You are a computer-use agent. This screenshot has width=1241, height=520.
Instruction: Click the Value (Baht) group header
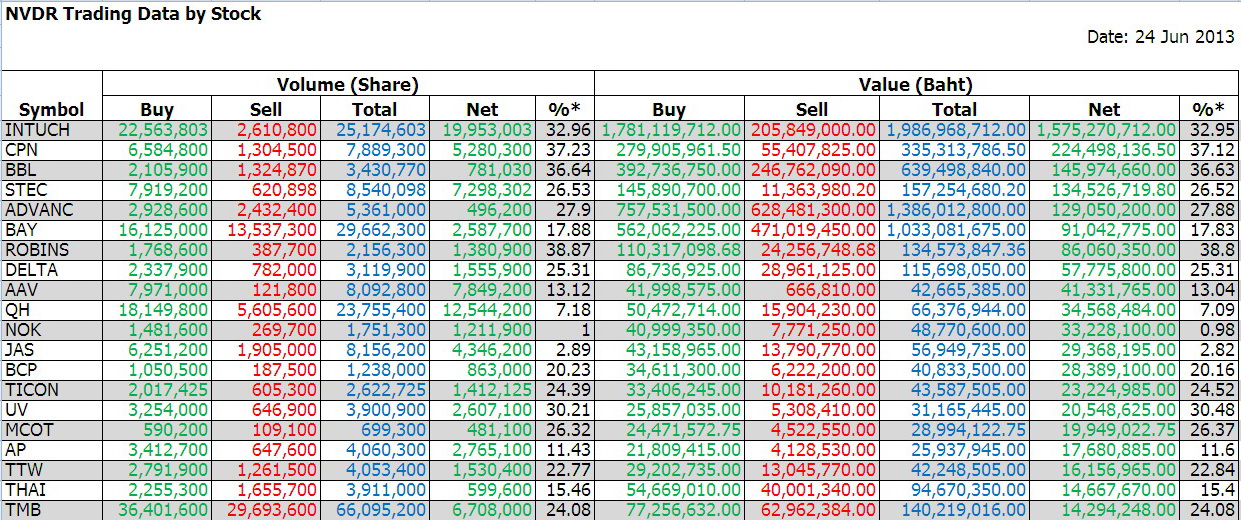tap(916, 85)
